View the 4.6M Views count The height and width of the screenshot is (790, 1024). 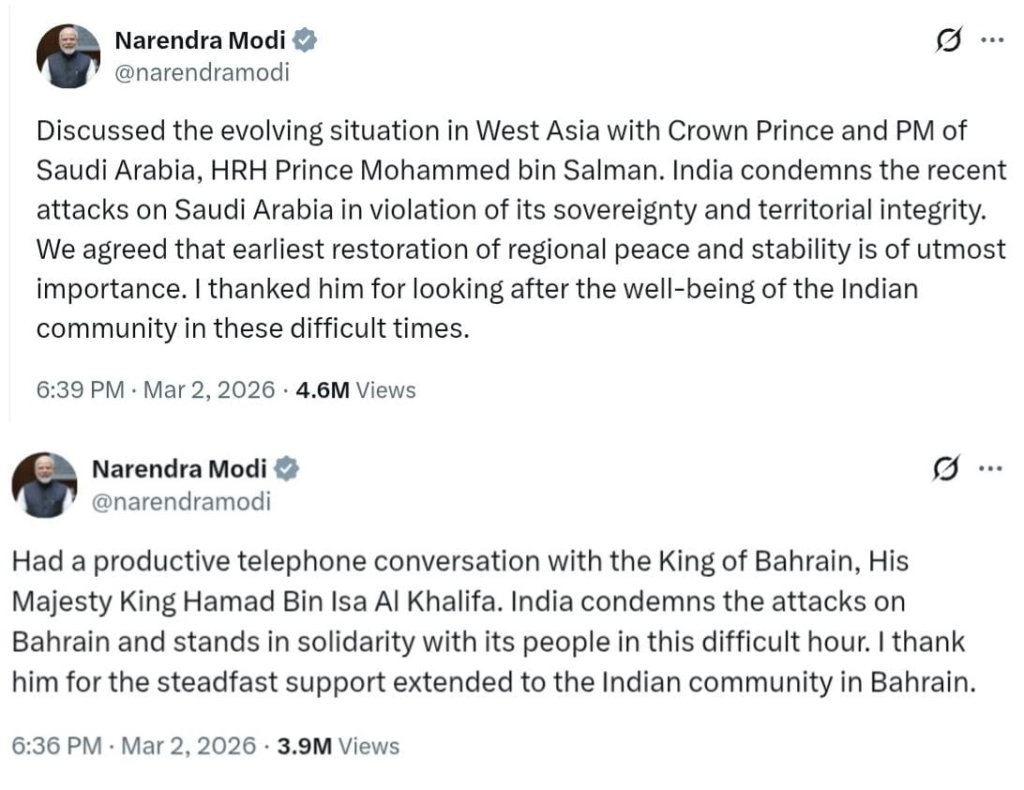click(x=355, y=390)
